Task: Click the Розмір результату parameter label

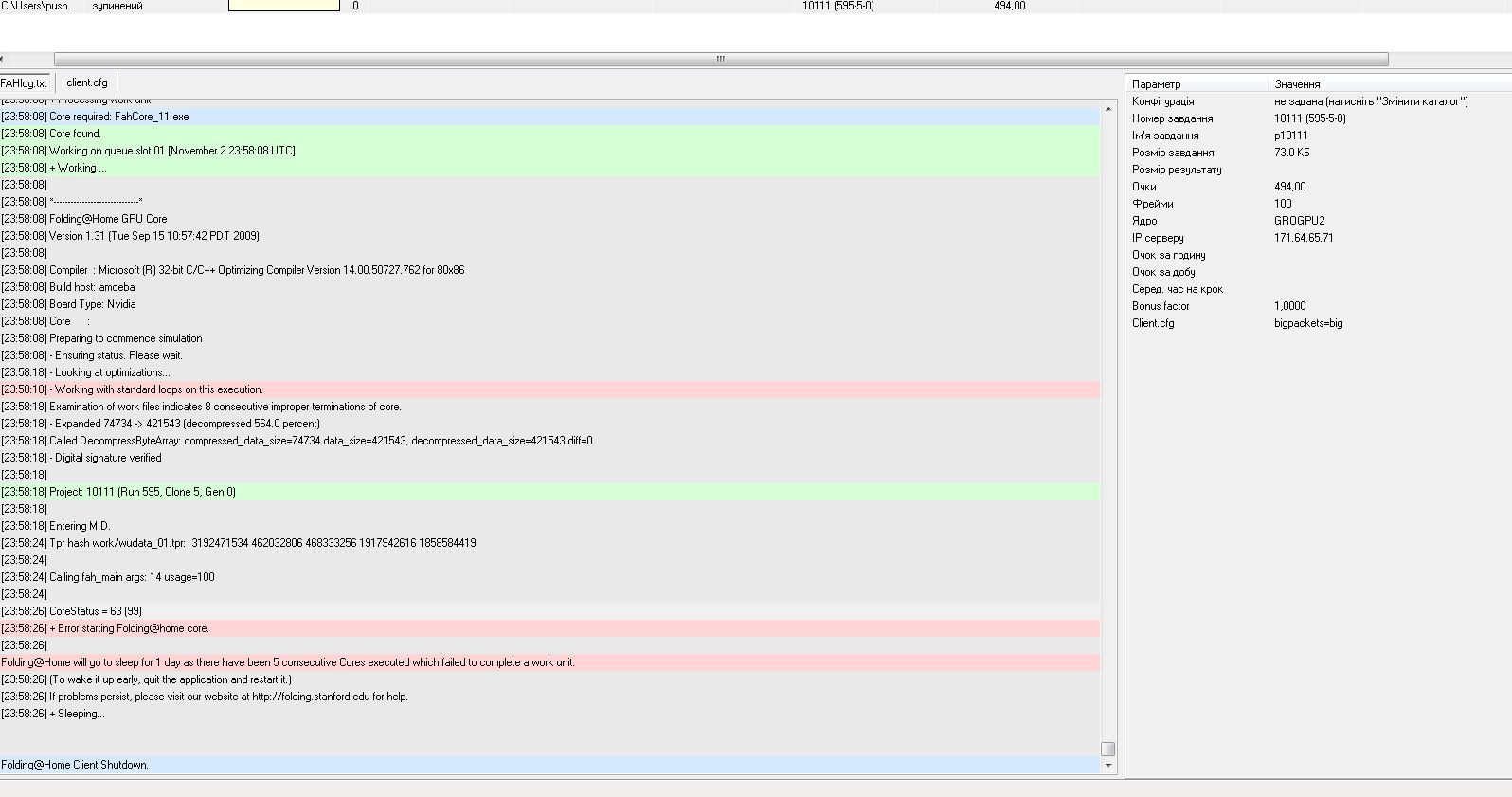Action: (x=1177, y=170)
